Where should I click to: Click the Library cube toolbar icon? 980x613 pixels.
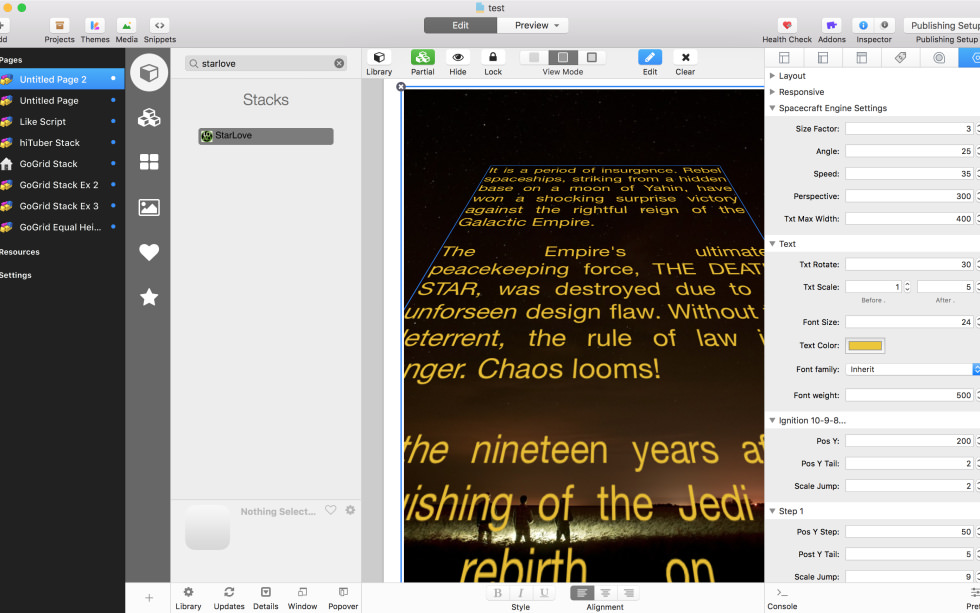[379, 57]
